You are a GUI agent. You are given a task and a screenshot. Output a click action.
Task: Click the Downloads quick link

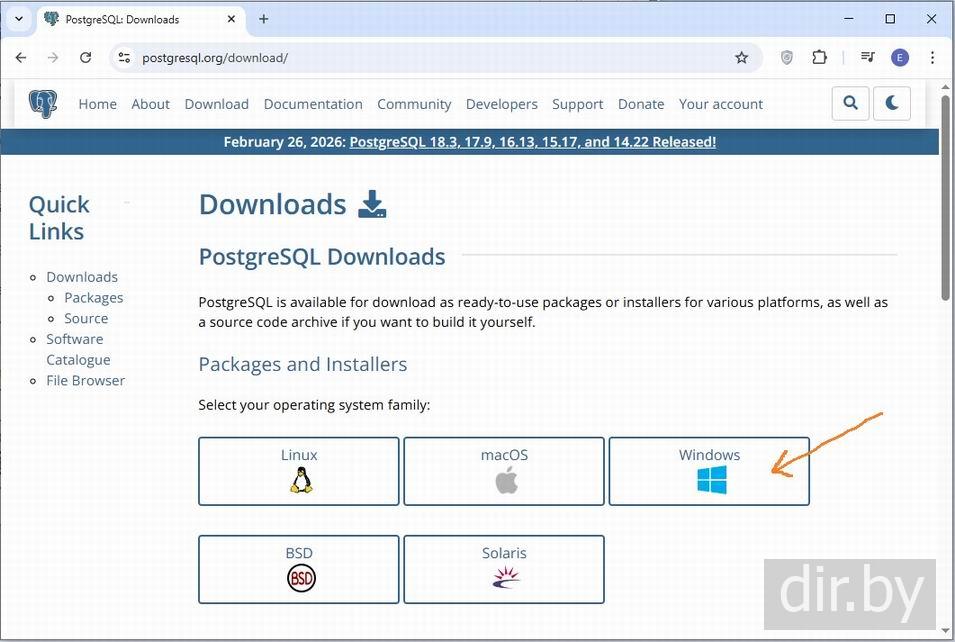click(82, 277)
